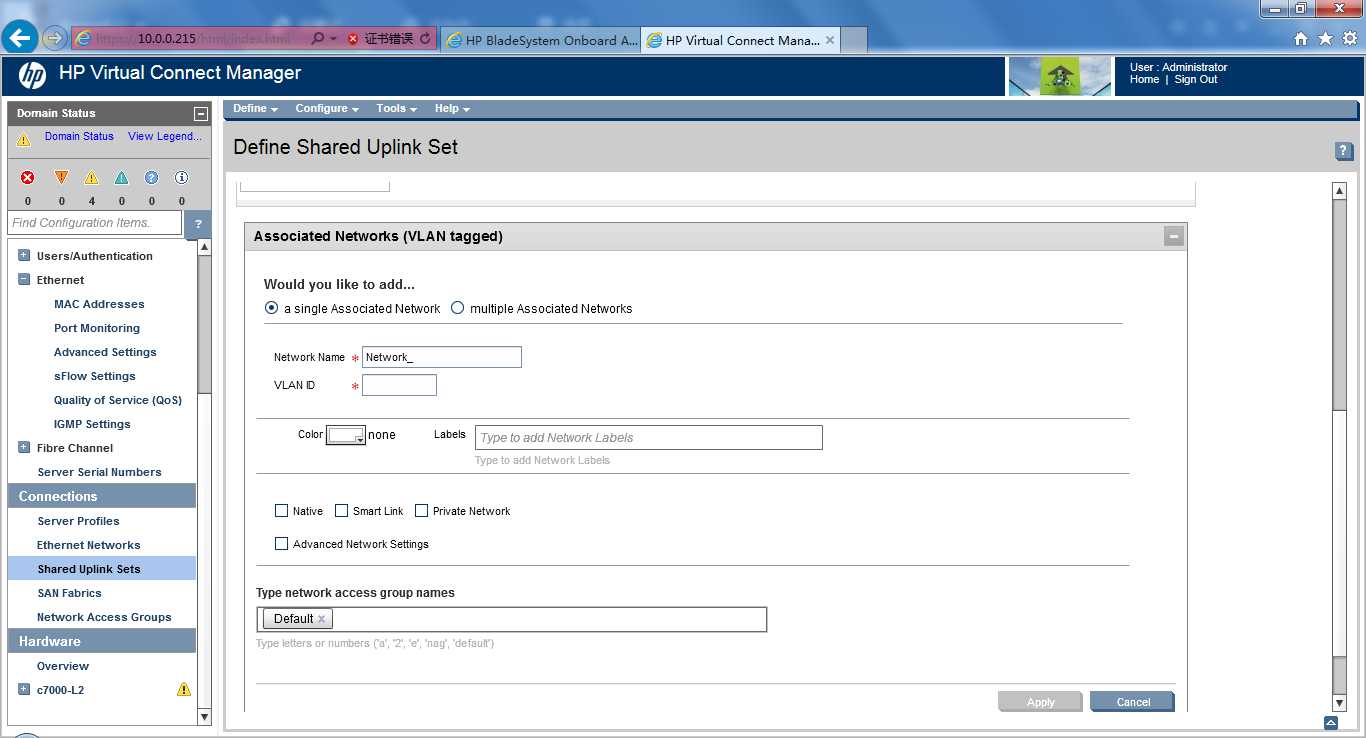1366x738 pixels.
Task: Click the network access group names field
Action: point(511,619)
